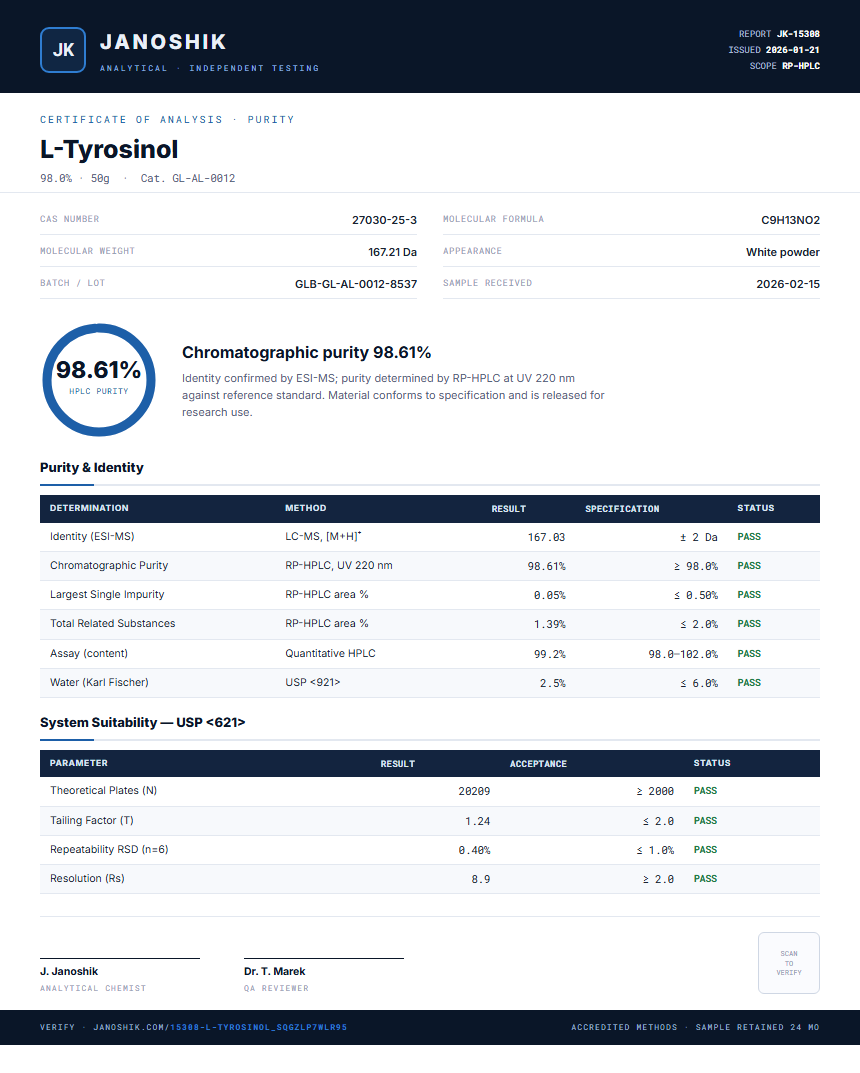The image size is (860, 1073).
Task: Select the Identity (ESI-MS) row label
Action: coord(92,536)
